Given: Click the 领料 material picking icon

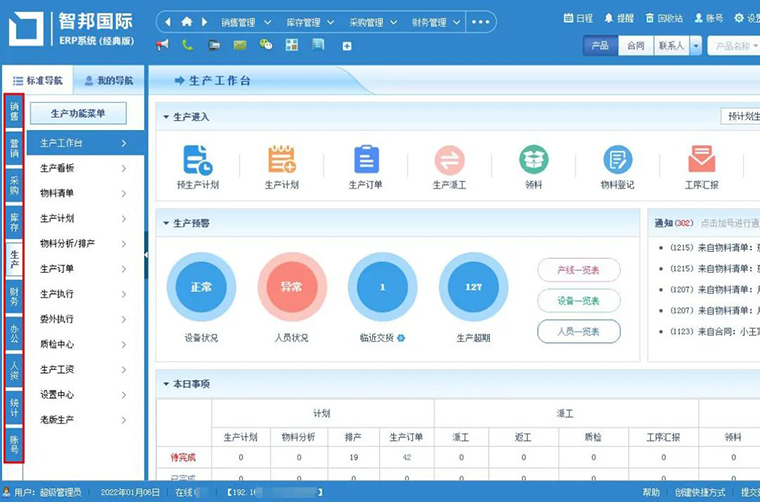Looking at the screenshot, I should pos(533,160).
